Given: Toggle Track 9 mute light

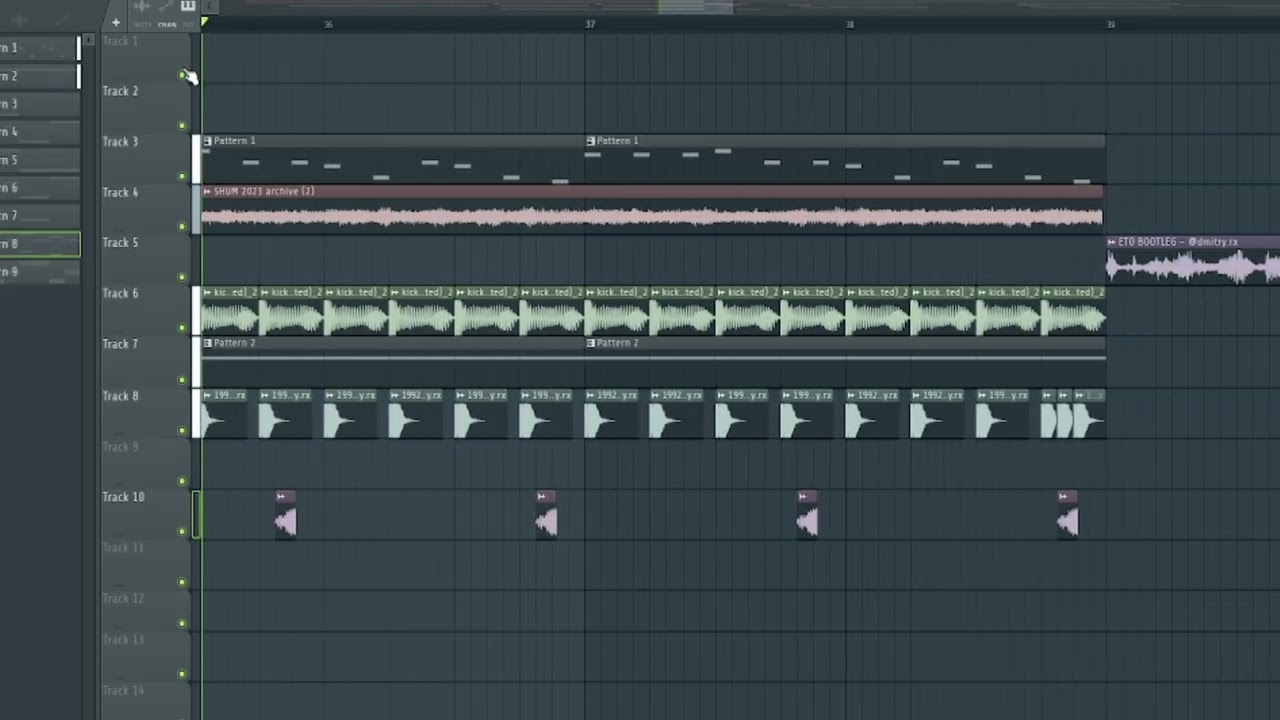Looking at the screenshot, I should click(x=182, y=481).
